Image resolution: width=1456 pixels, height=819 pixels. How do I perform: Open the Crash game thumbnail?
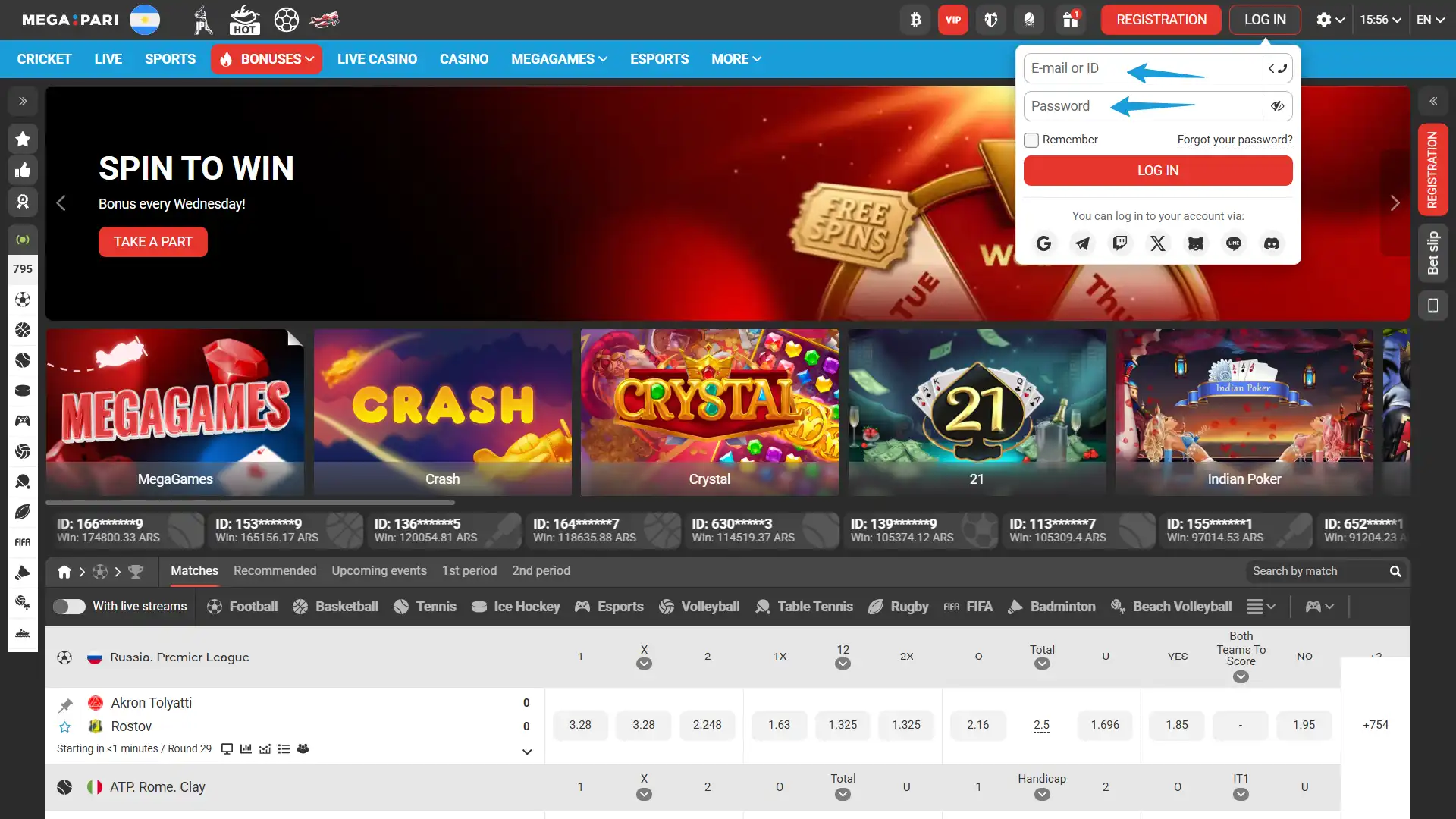(443, 413)
